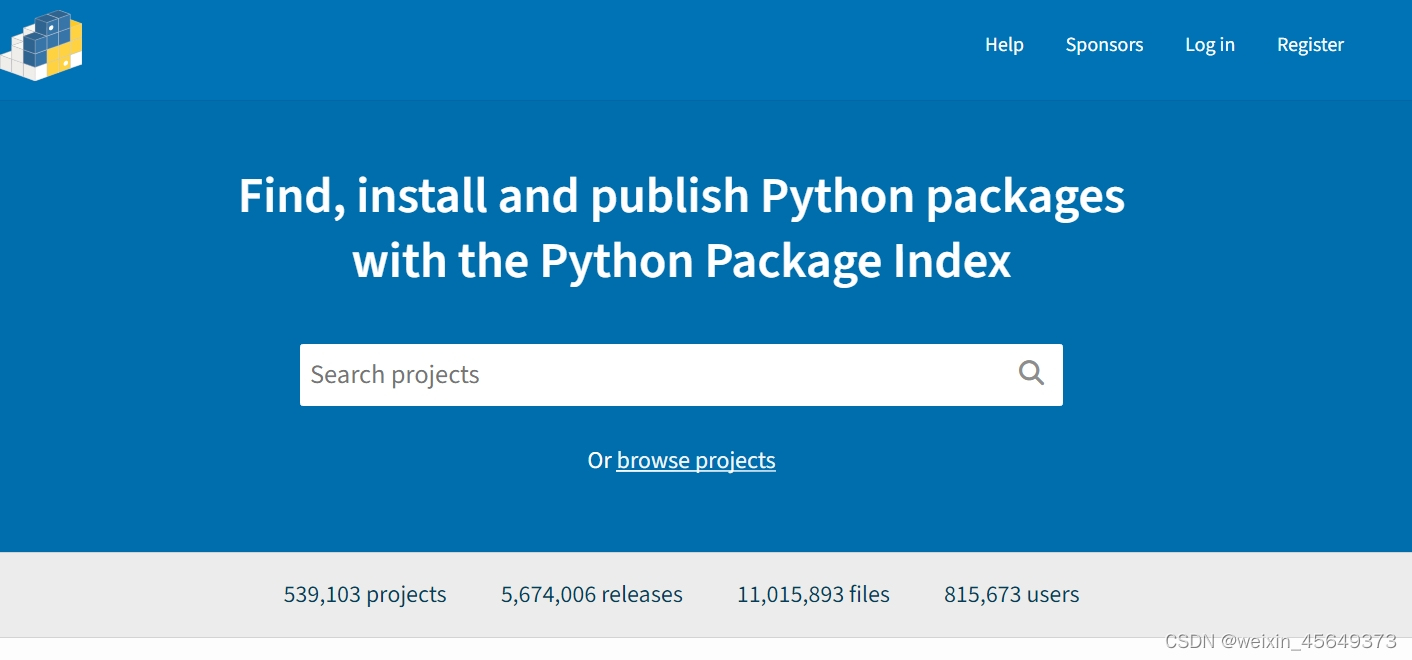Click the Or text before browse projects
The width and height of the screenshot is (1412, 660).
(600, 460)
